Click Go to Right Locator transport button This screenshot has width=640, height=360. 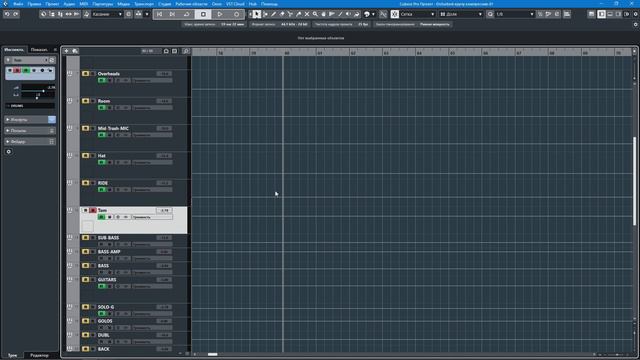click(x=172, y=14)
